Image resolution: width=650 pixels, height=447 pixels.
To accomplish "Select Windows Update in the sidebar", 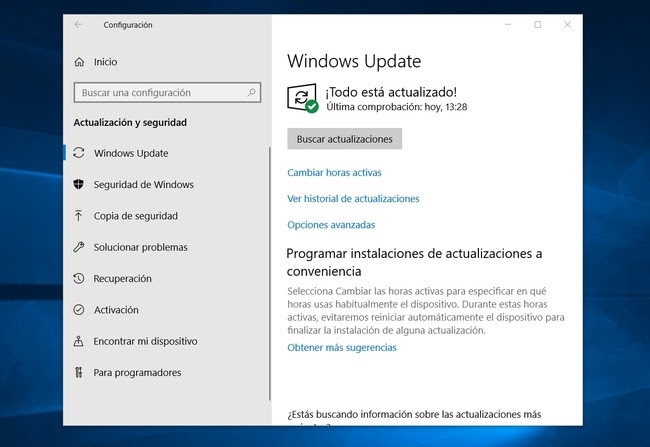I will coord(131,153).
